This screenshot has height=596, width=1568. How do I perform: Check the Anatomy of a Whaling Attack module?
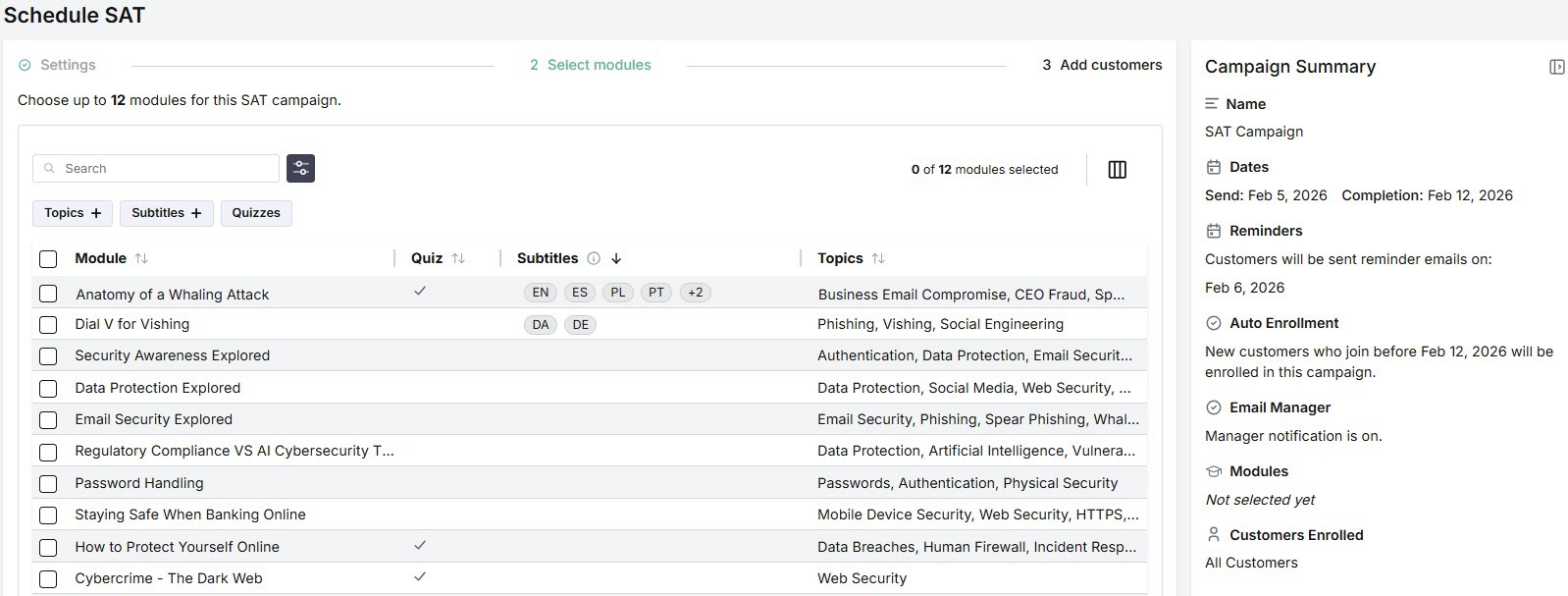[x=48, y=294]
